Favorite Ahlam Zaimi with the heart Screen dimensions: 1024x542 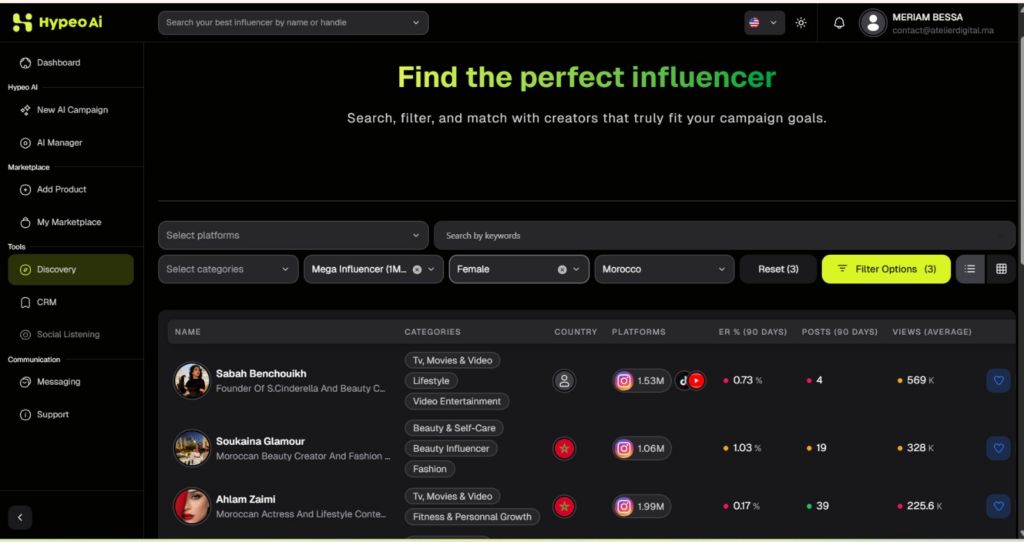tap(999, 506)
